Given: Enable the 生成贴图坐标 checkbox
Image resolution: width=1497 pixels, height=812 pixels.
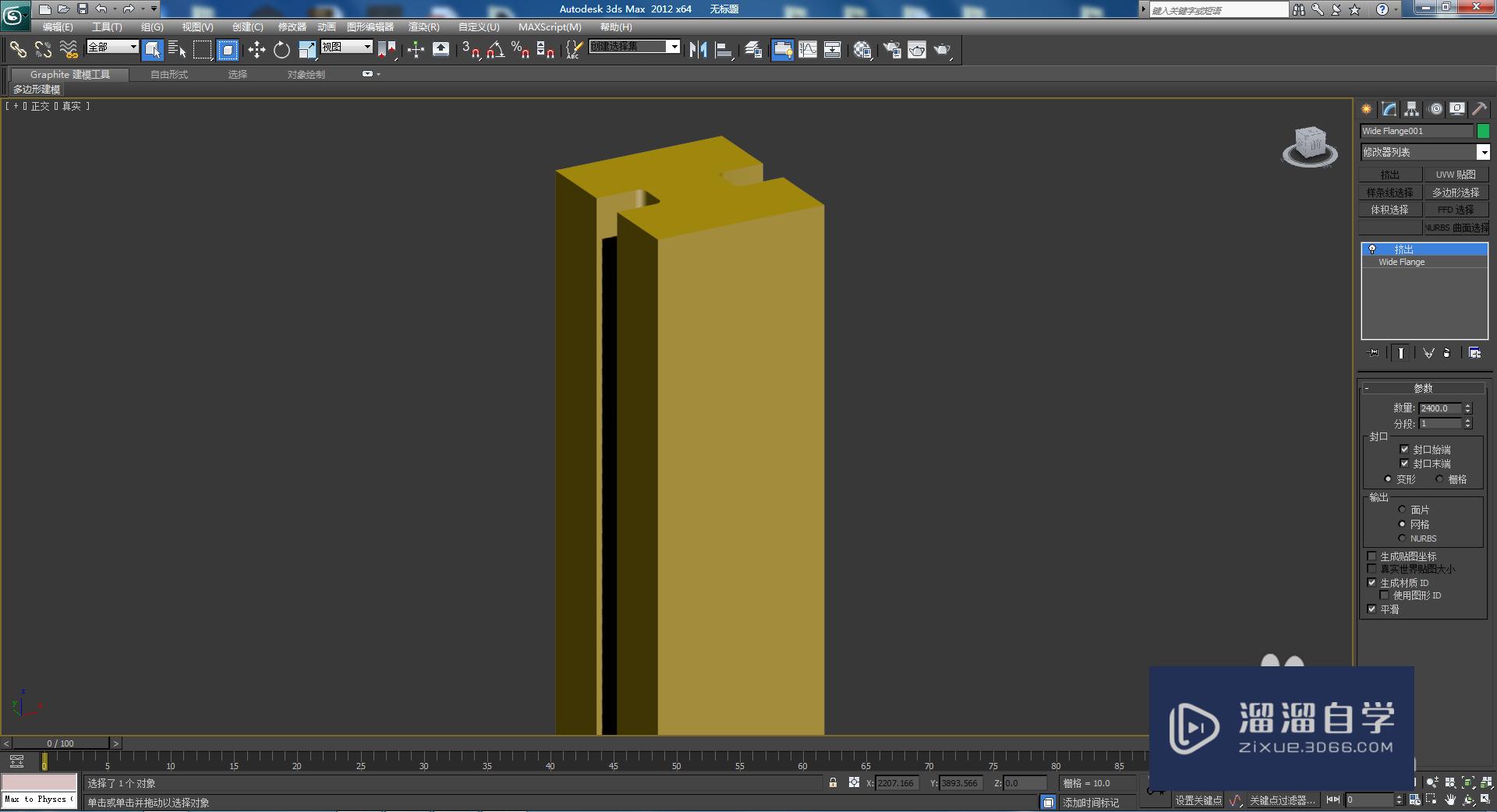Looking at the screenshot, I should coord(1371,556).
